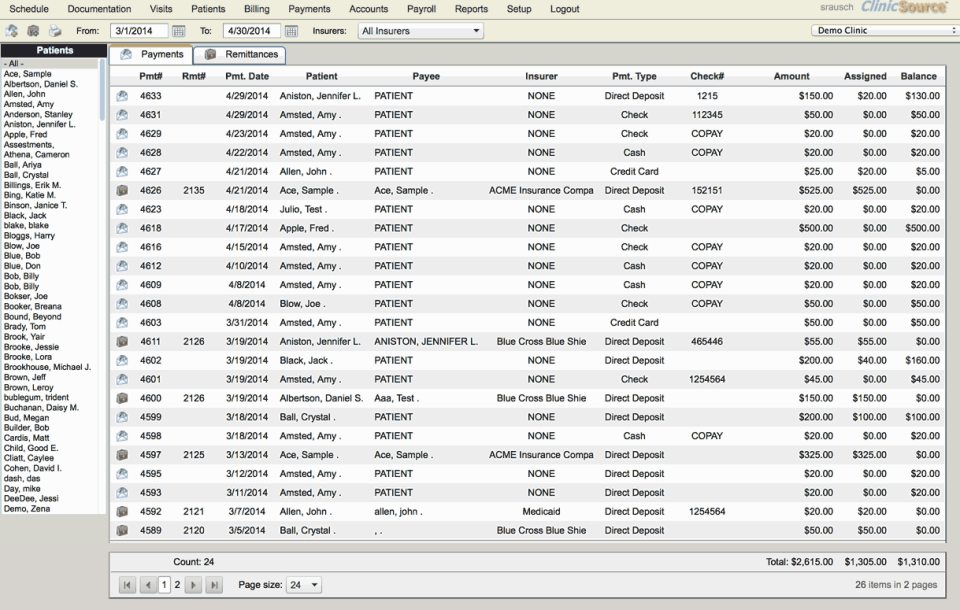Click the add payment envelope toolbar icon
The height and width of the screenshot is (610, 960).
click(12, 31)
